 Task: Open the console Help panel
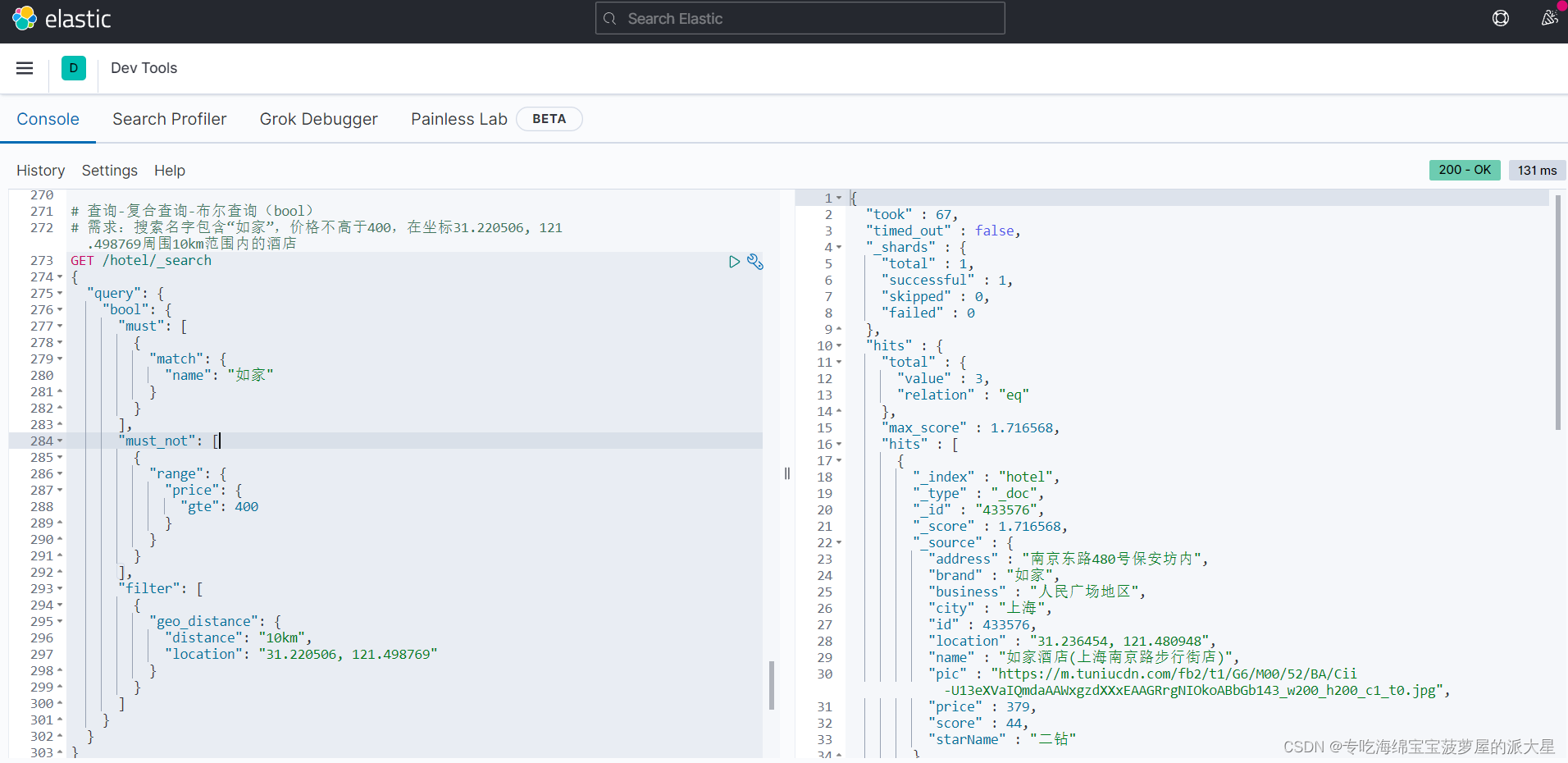click(170, 171)
